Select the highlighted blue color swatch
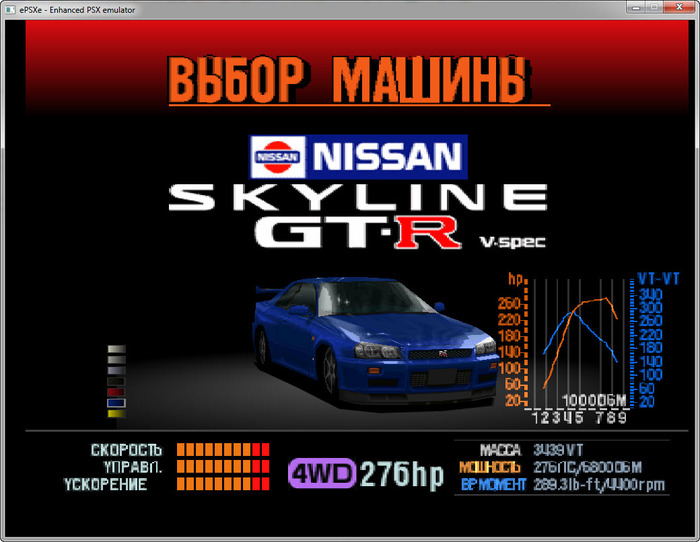The width and height of the screenshot is (700, 542). coord(116,402)
